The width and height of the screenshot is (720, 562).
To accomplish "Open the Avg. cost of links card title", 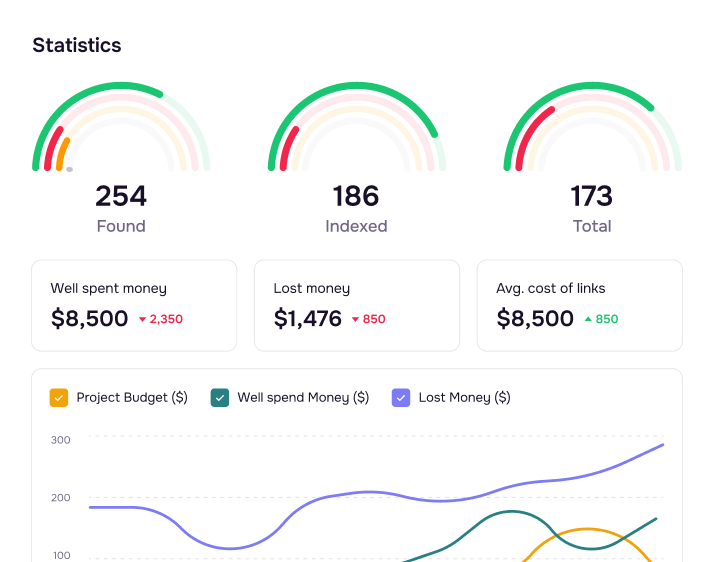I will click(550, 288).
